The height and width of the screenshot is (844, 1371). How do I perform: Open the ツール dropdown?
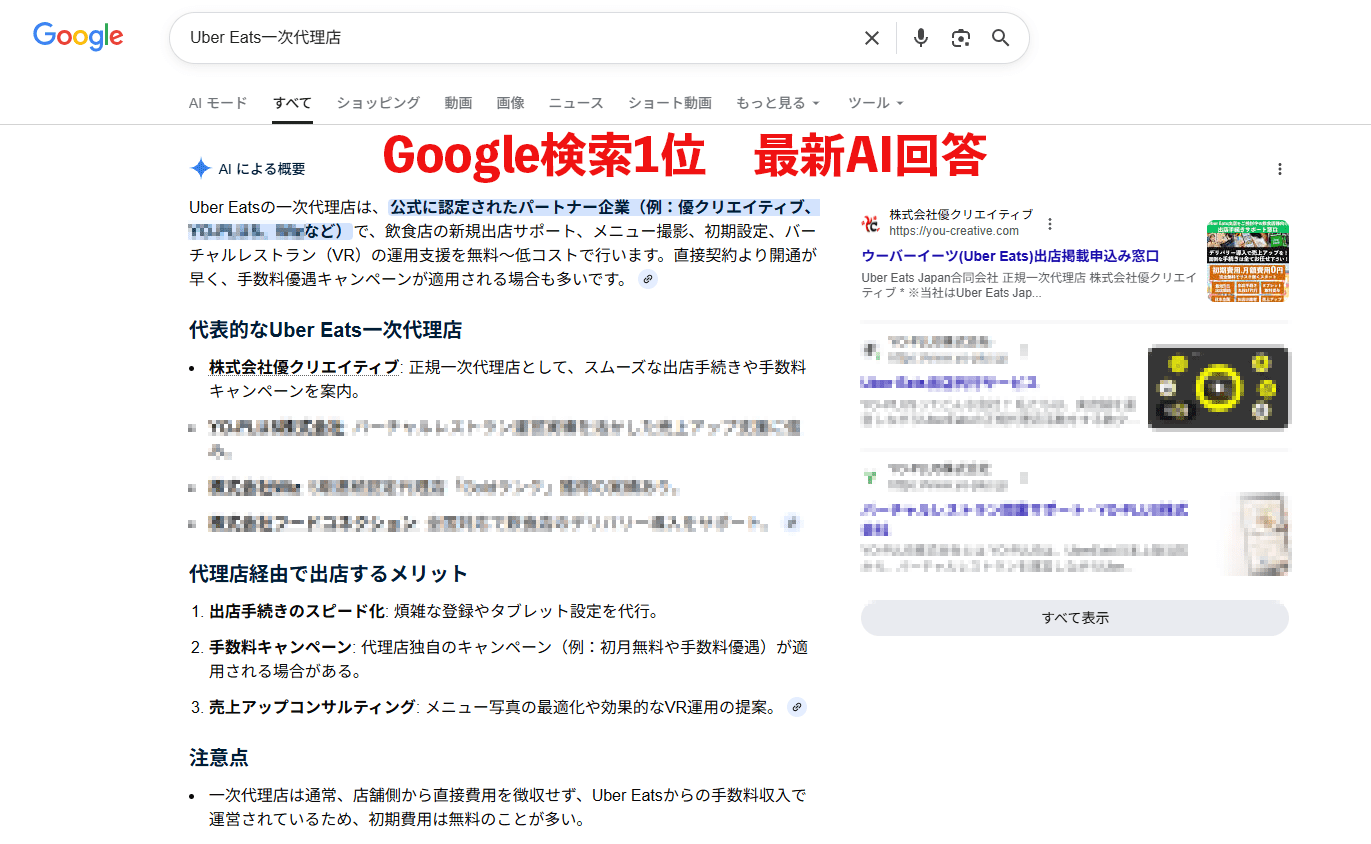[875, 103]
